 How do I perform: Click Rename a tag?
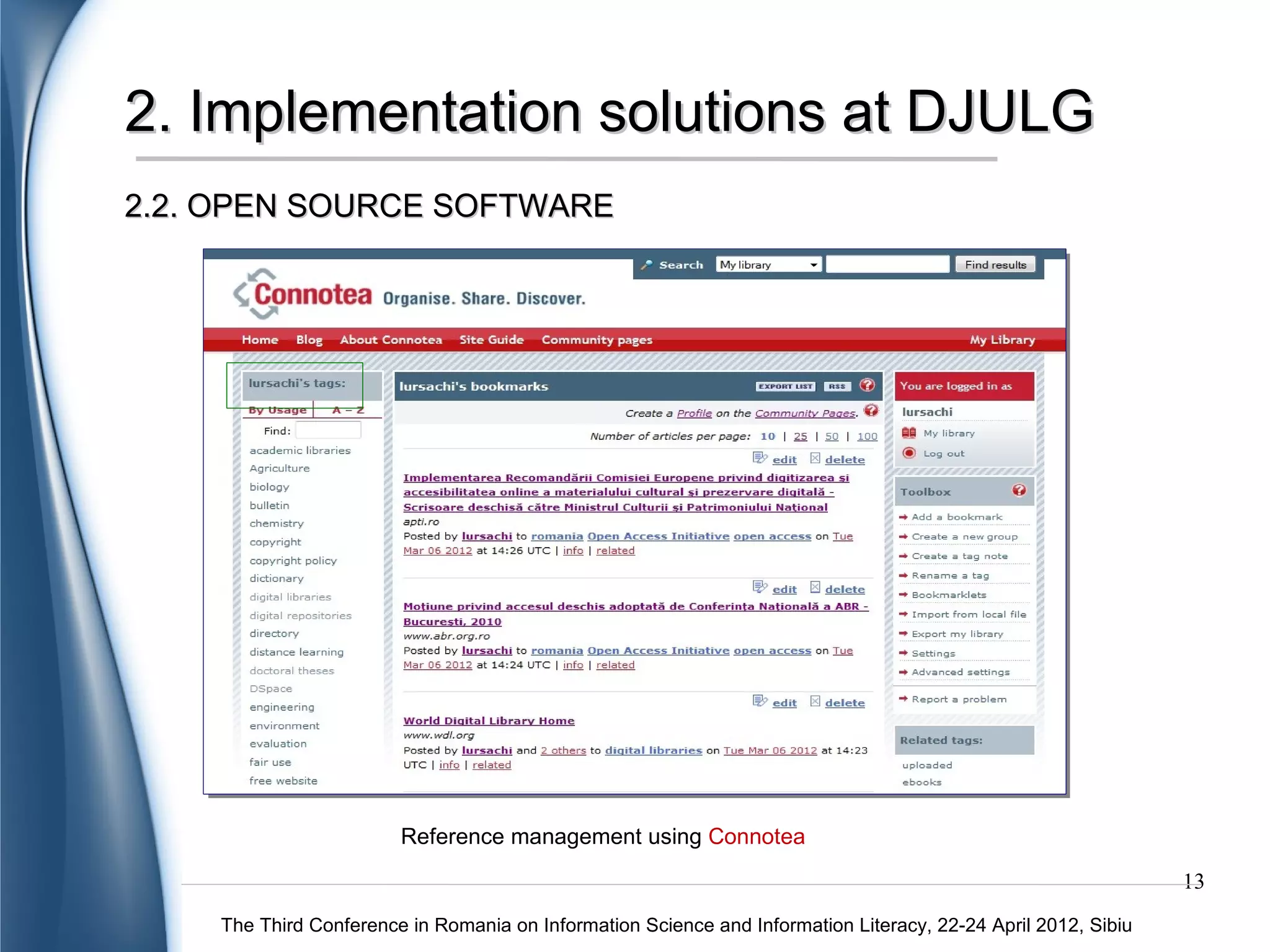point(950,576)
